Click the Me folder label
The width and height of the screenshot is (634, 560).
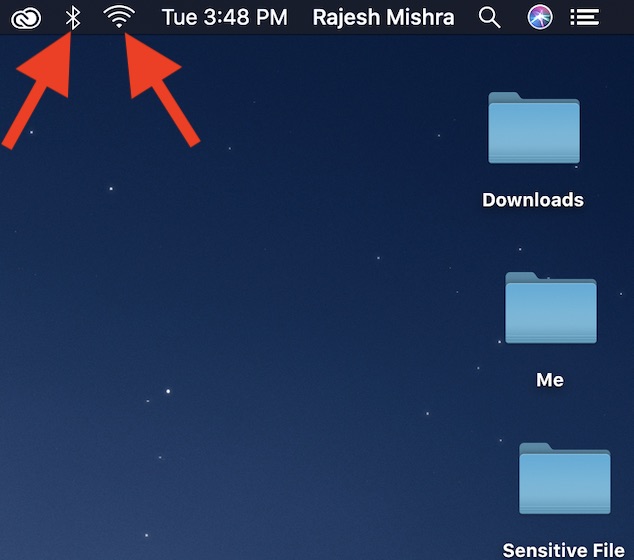pyautogui.click(x=550, y=380)
